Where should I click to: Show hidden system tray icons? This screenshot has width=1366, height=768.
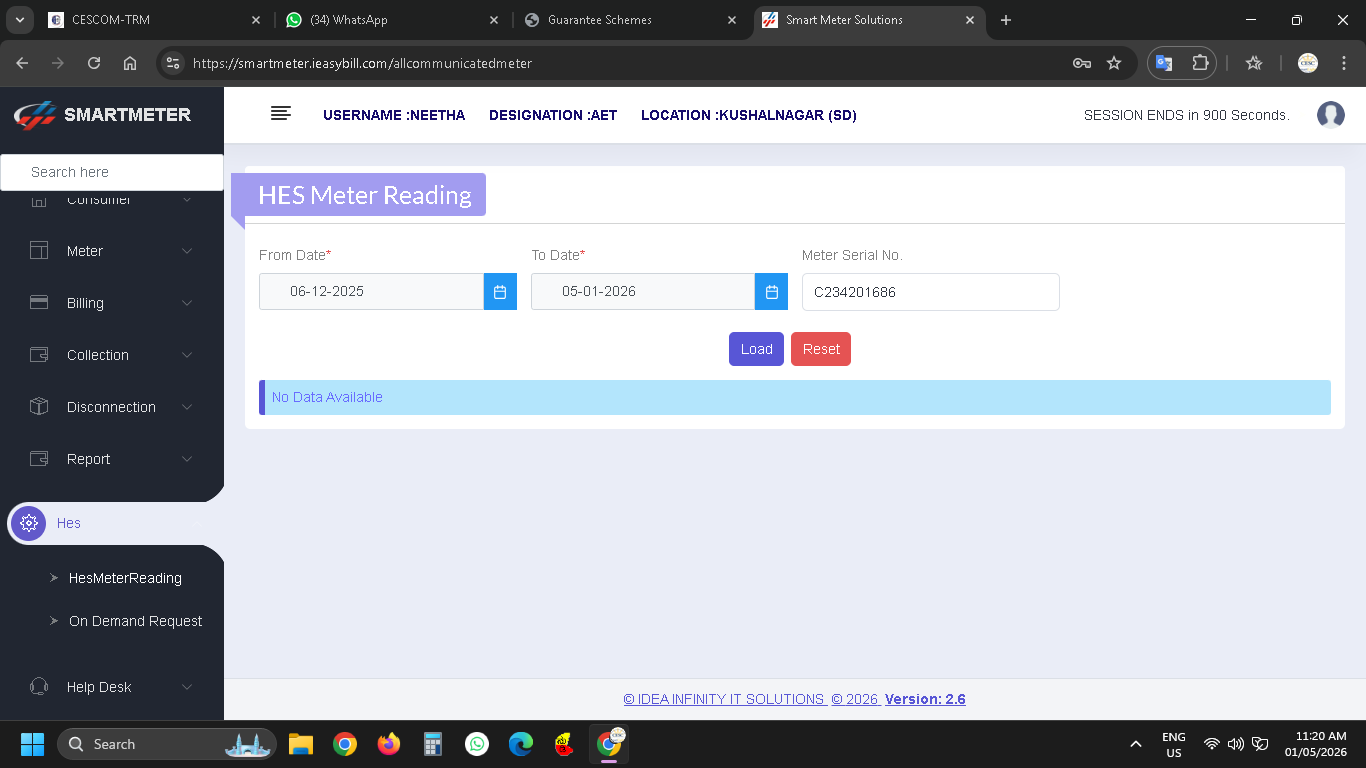tap(1135, 744)
